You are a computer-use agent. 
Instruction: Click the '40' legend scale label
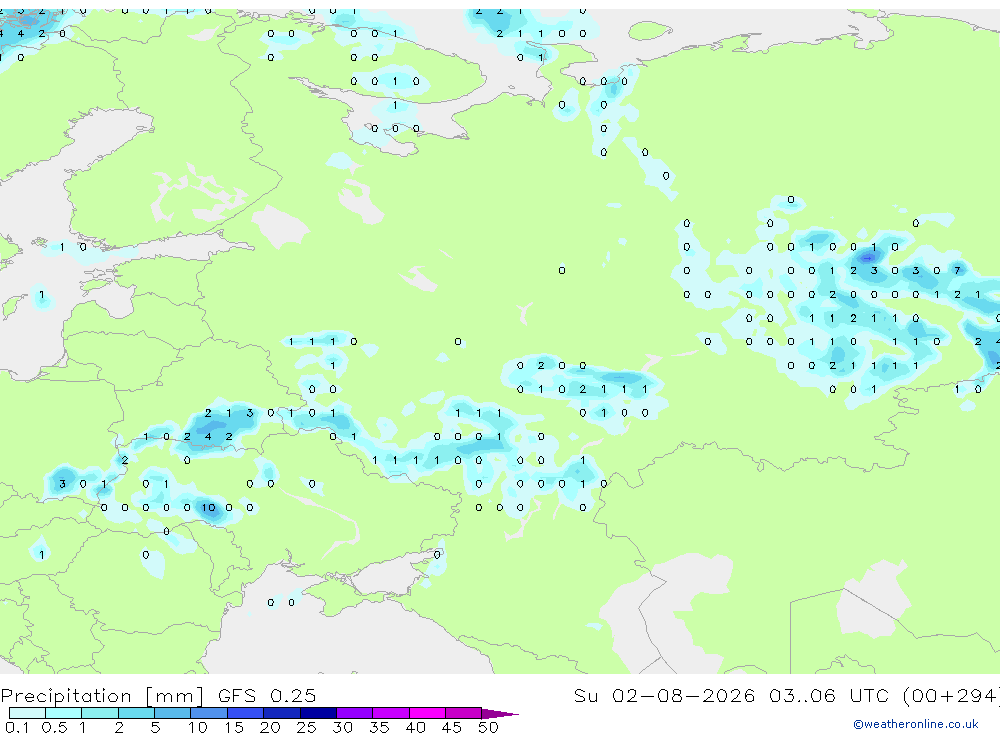point(415,727)
